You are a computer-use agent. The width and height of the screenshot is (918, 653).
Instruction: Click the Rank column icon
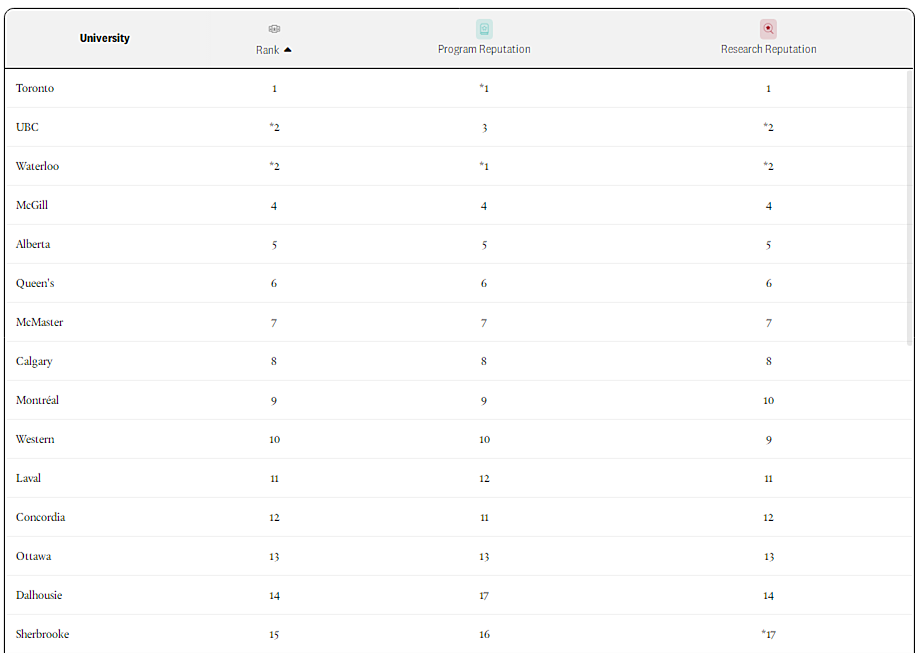pyautogui.click(x=274, y=29)
